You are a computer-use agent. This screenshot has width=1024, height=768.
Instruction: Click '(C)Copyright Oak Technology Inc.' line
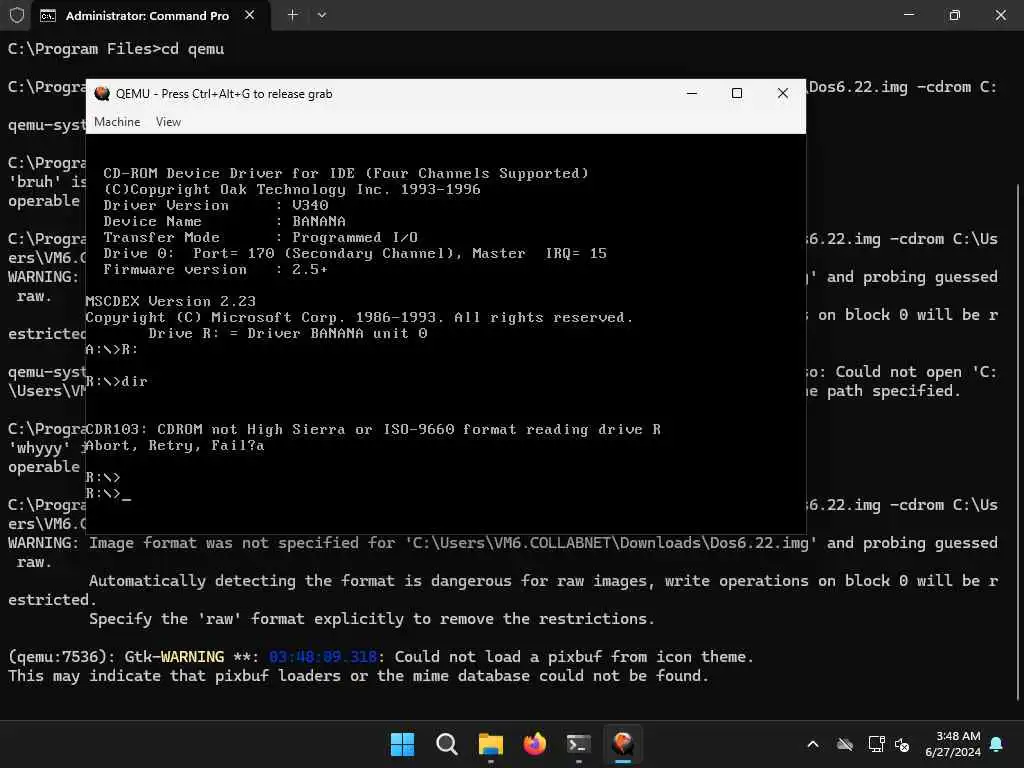(292, 189)
